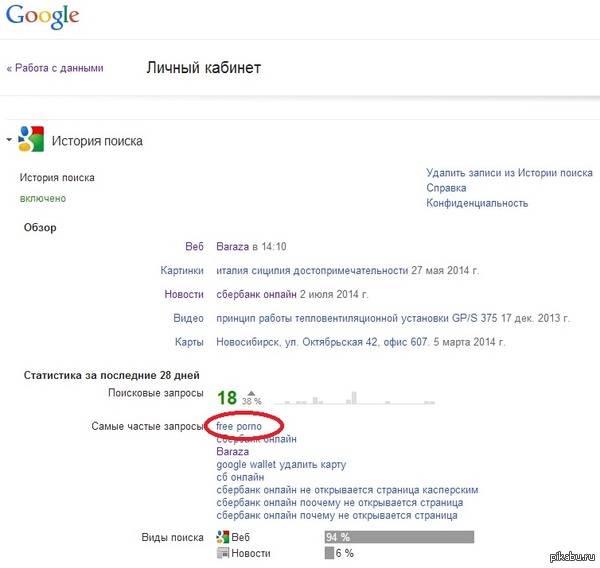
Task: Collapse the История поиска section arrow
Action: 9,140
